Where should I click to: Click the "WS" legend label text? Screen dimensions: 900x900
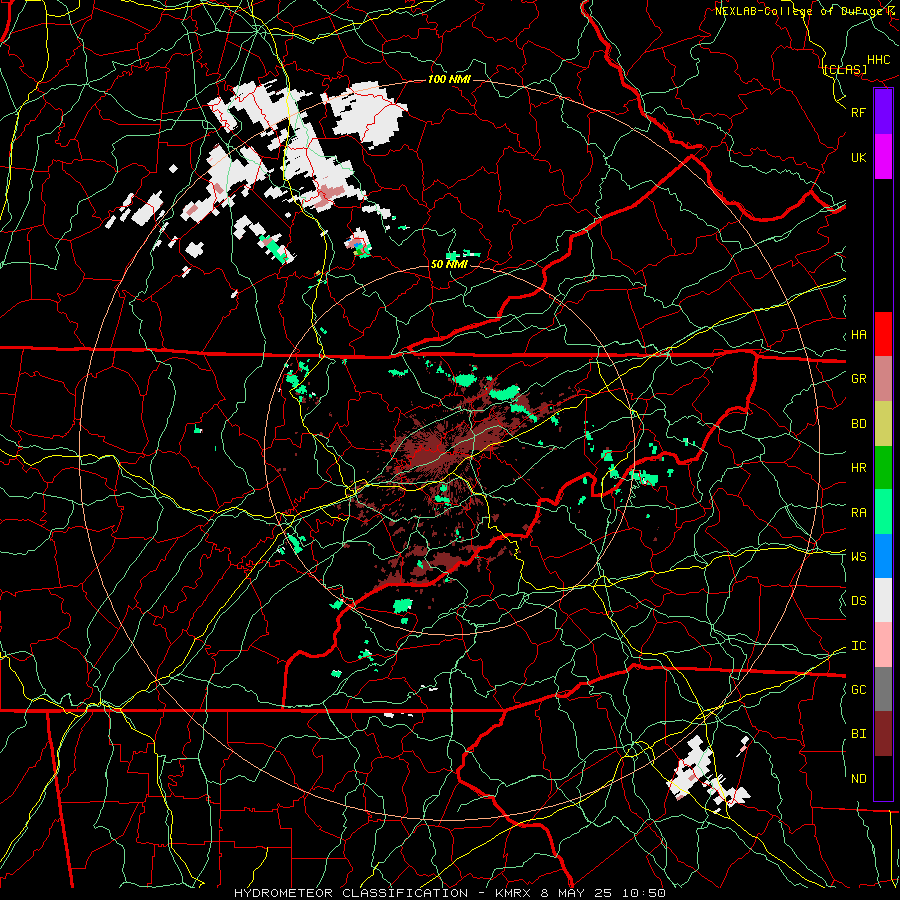click(858, 557)
